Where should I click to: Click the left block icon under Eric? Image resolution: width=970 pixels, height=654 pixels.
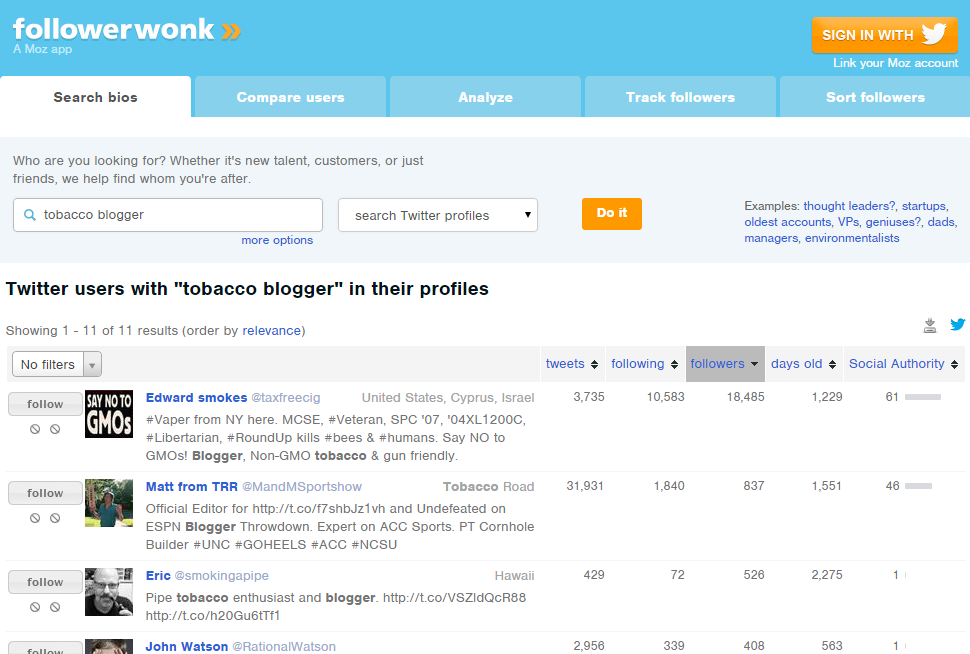[x=35, y=607]
